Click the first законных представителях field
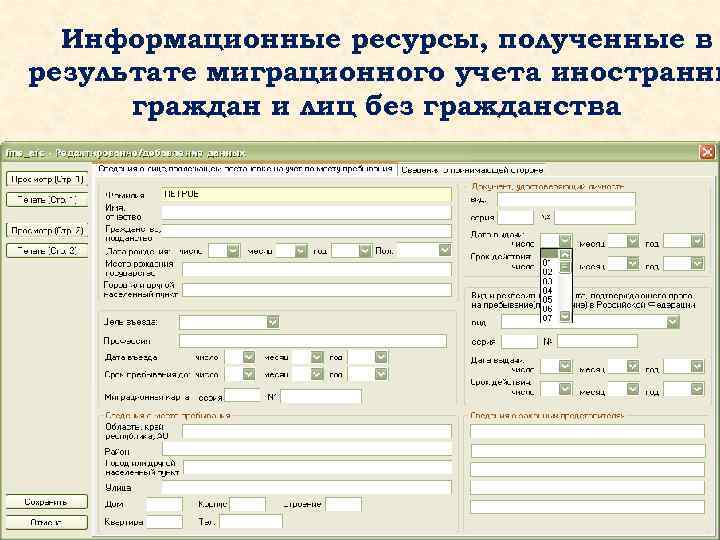 pos(587,431)
